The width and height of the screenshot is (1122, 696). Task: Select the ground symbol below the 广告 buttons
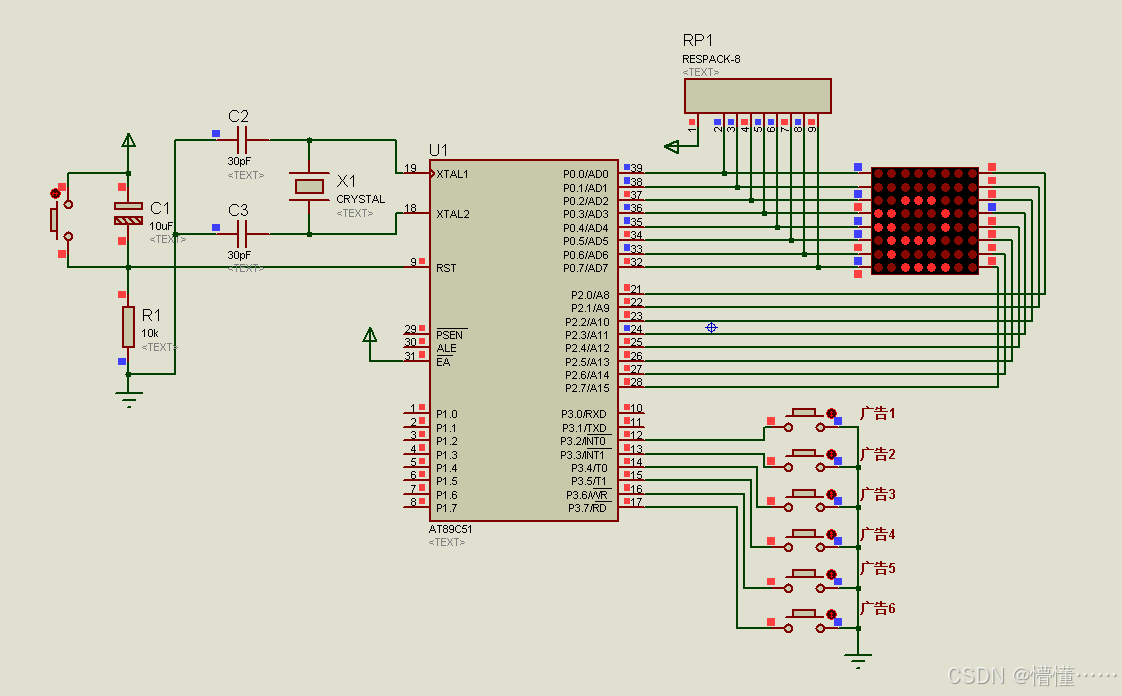(x=858, y=660)
